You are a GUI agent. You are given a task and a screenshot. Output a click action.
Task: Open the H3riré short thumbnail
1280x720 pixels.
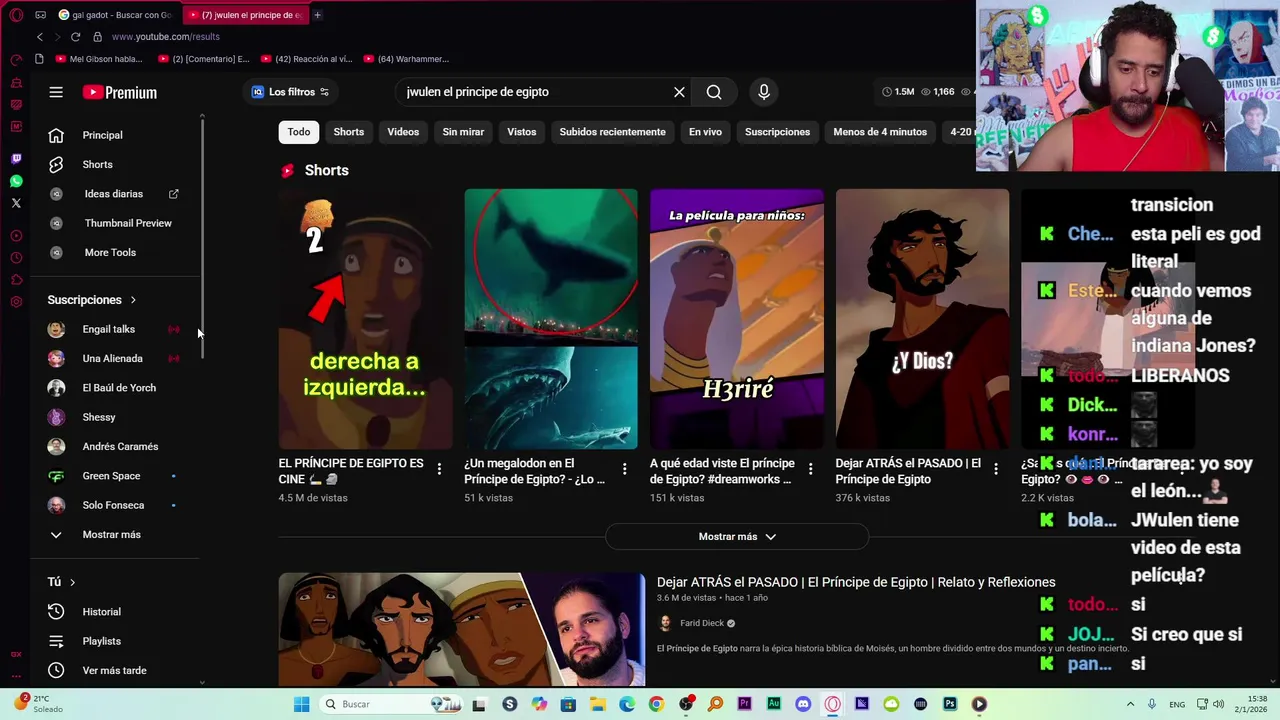coord(737,319)
